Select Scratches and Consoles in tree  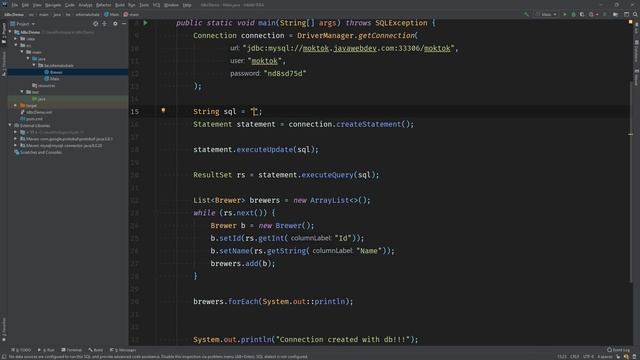tap(38, 152)
